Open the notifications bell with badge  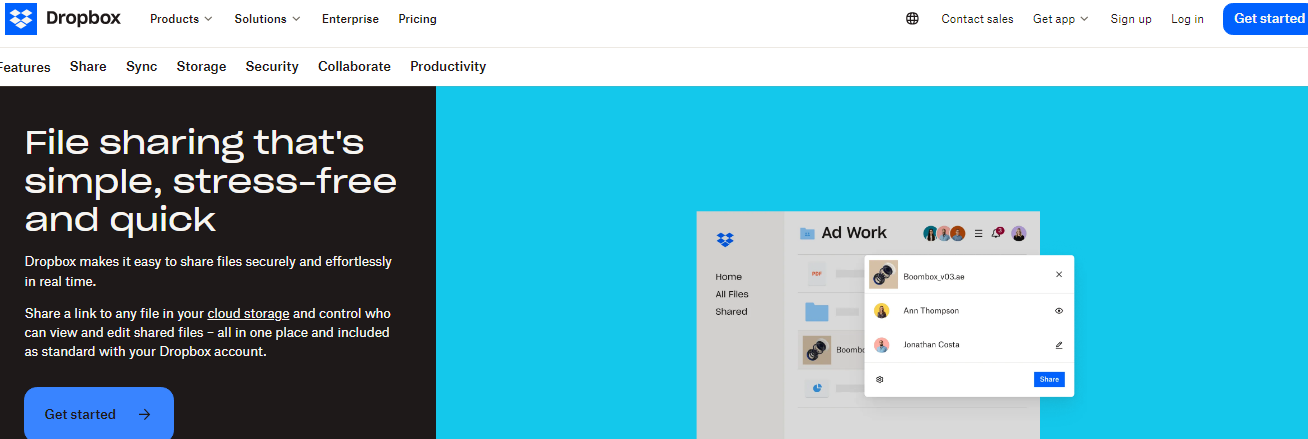[x=997, y=233]
